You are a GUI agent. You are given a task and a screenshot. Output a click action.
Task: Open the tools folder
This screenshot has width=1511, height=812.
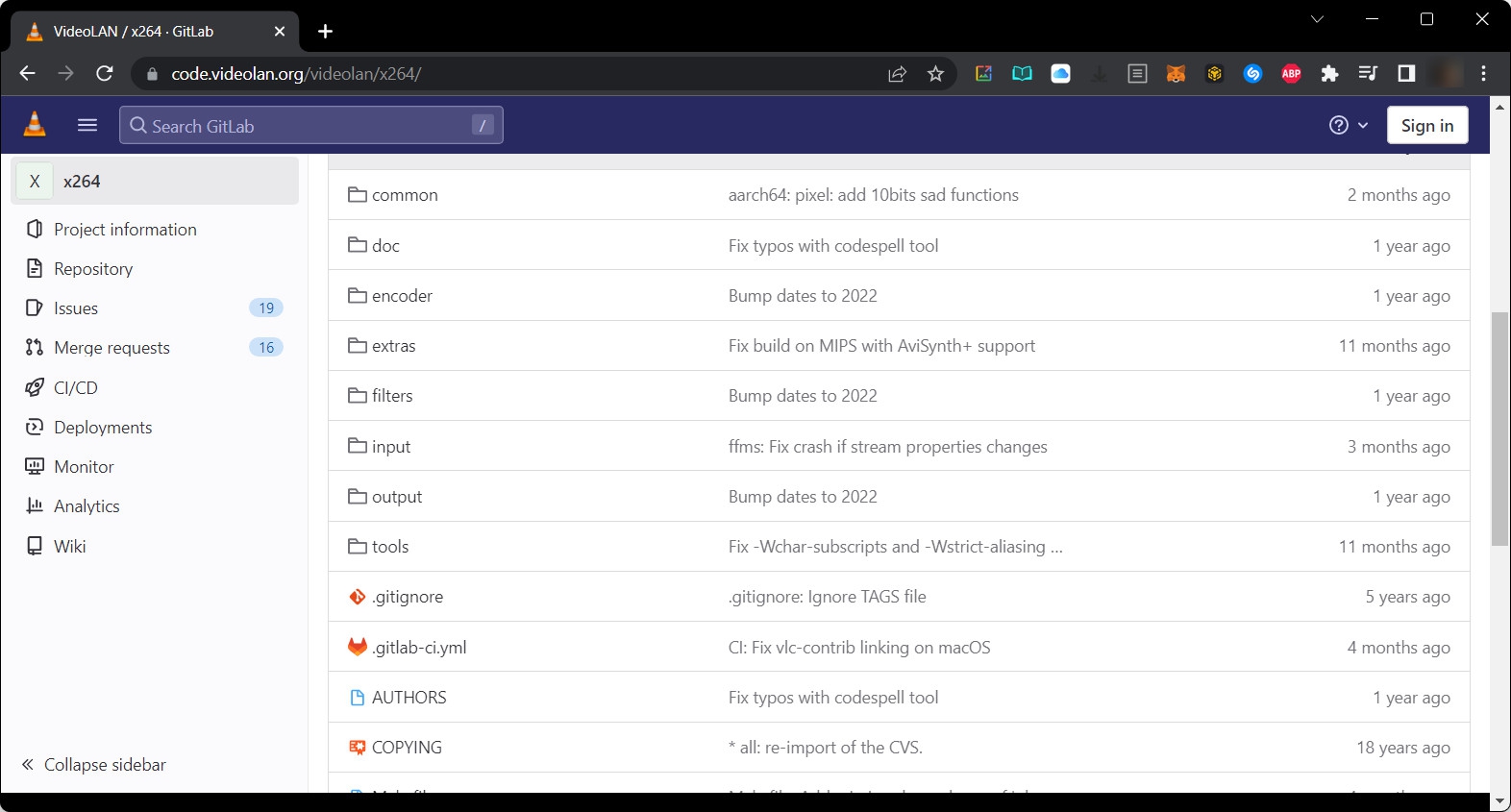[390, 547]
